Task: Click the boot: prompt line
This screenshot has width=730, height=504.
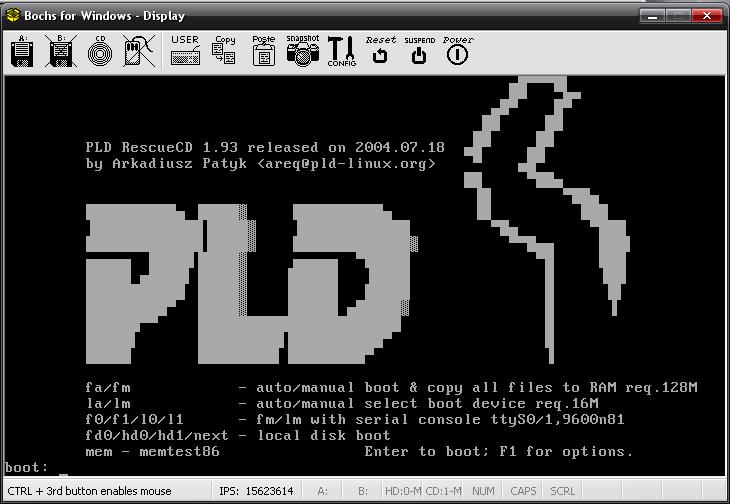Action: coord(36,467)
